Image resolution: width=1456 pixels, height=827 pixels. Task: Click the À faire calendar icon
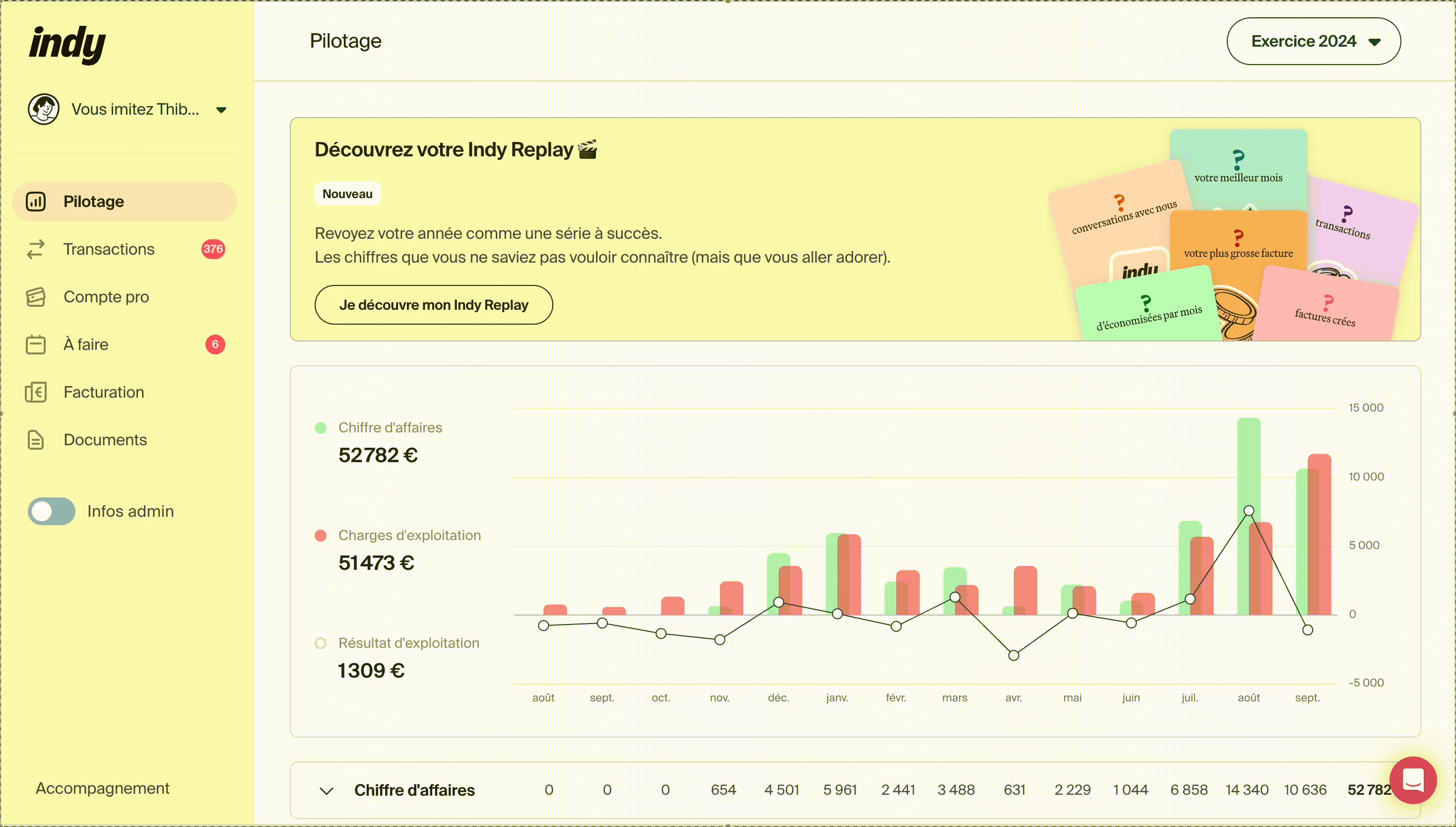[x=35, y=345]
